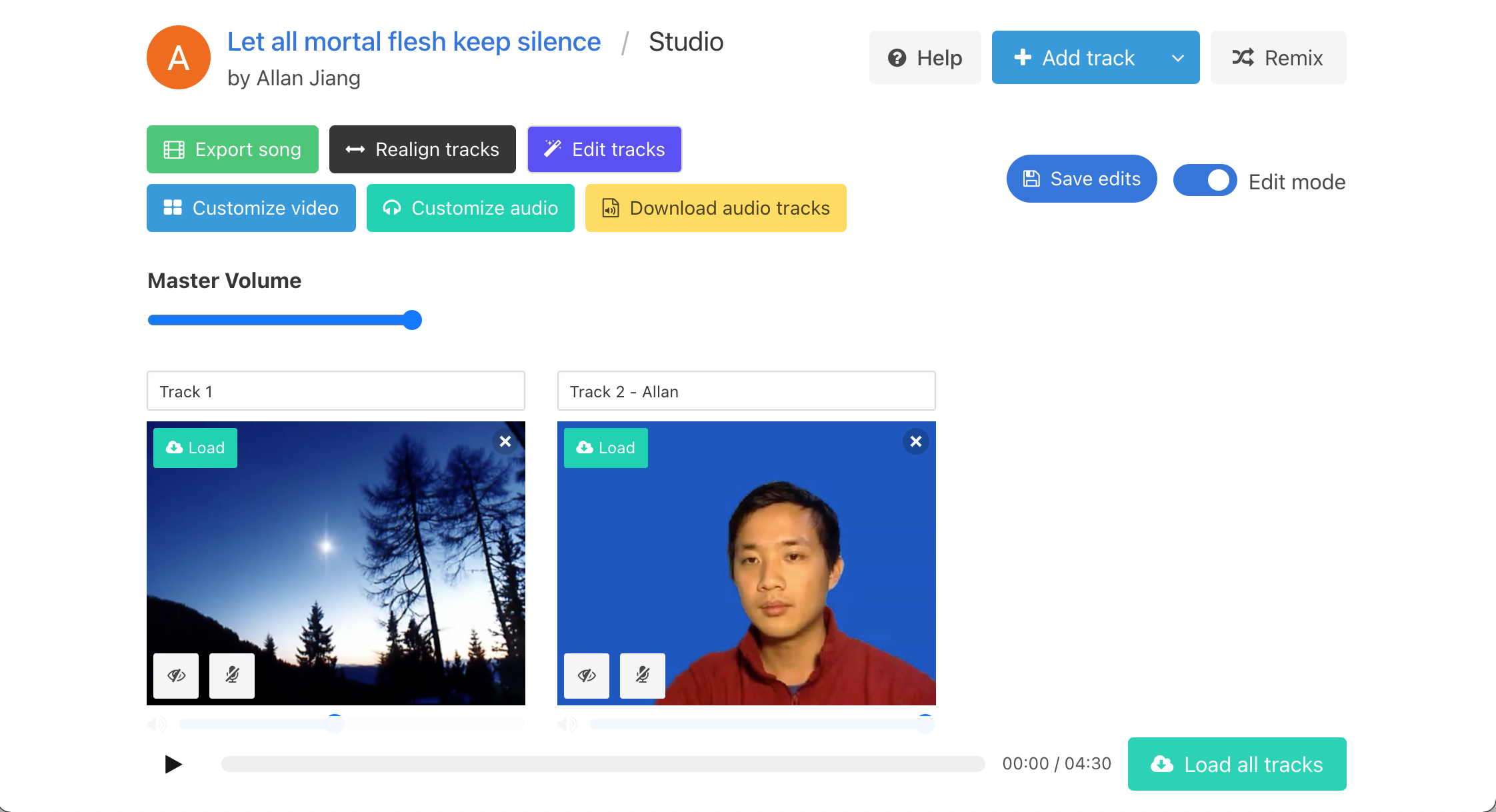Screen dimensions: 1496x812
Task: Click Track 2 volume speaker icon
Action: pos(567,724)
